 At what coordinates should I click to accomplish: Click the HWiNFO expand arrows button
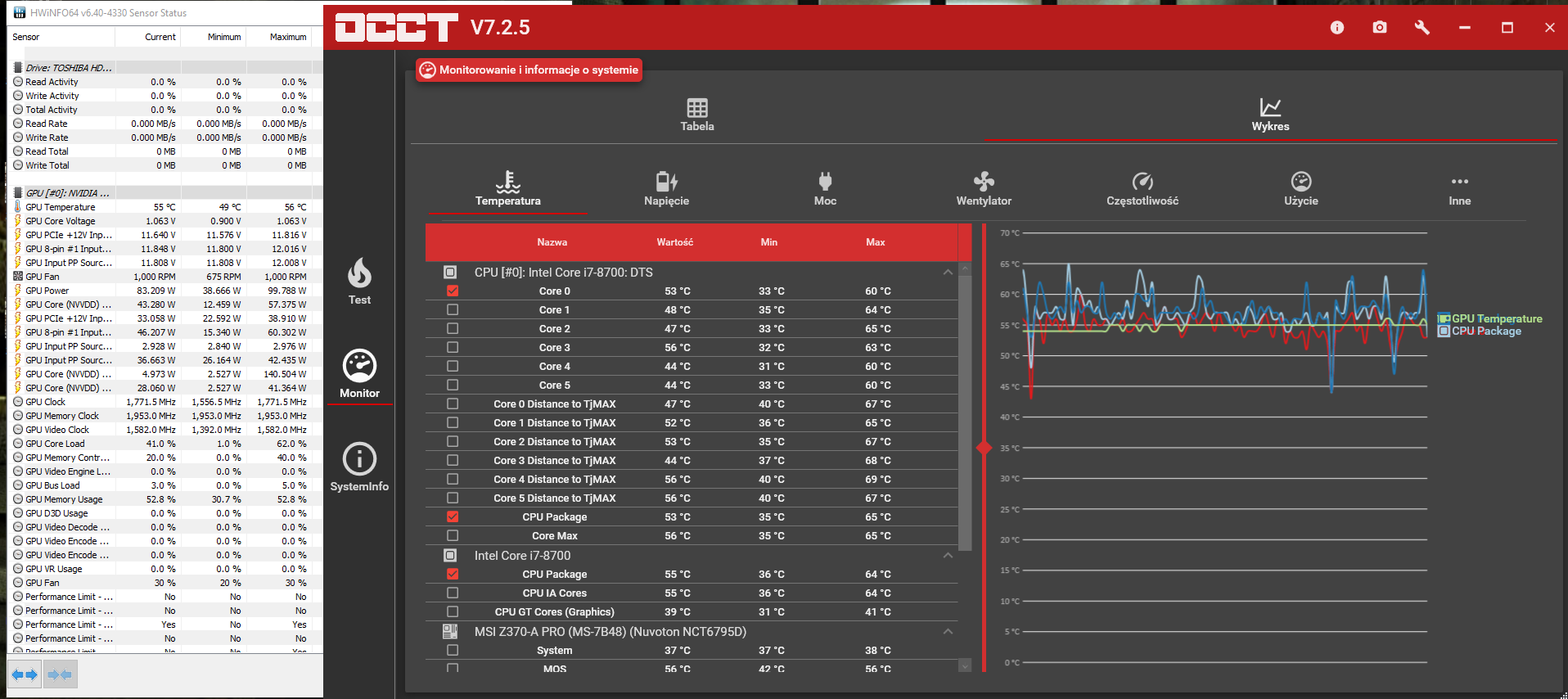pyautogui.click(x=25, y=675)
